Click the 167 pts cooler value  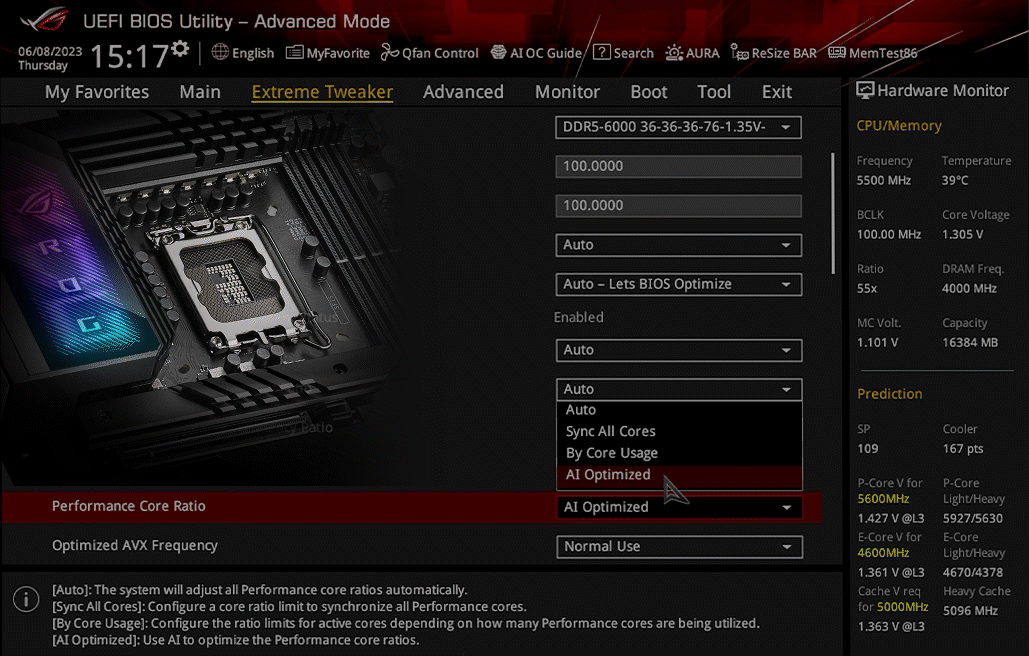(x=963, y=449)
